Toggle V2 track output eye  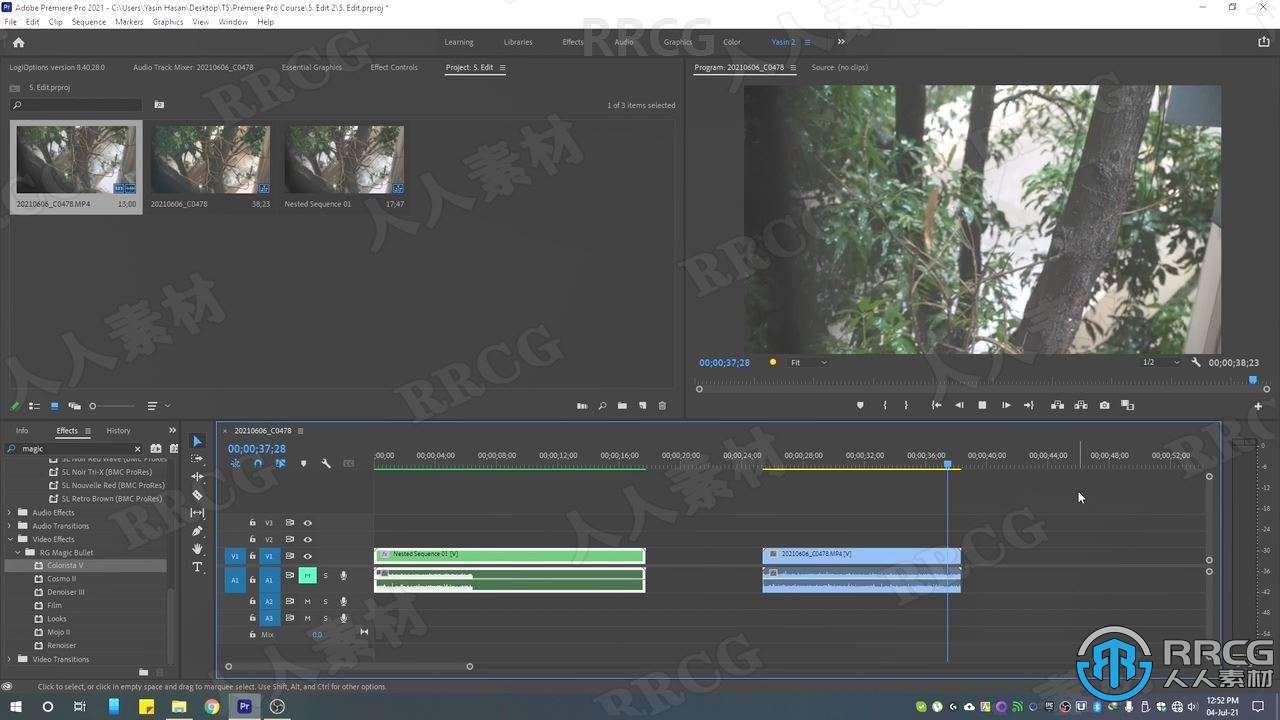307,539
